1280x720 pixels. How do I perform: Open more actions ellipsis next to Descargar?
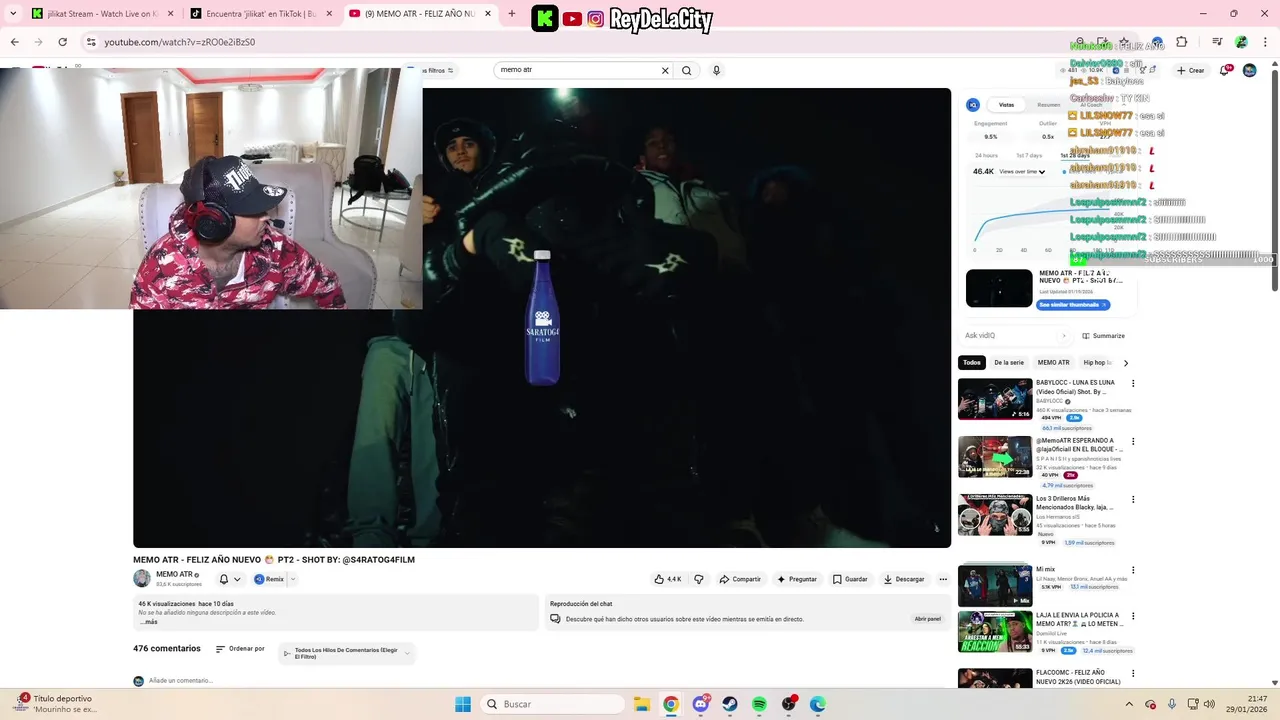[942, 579]
